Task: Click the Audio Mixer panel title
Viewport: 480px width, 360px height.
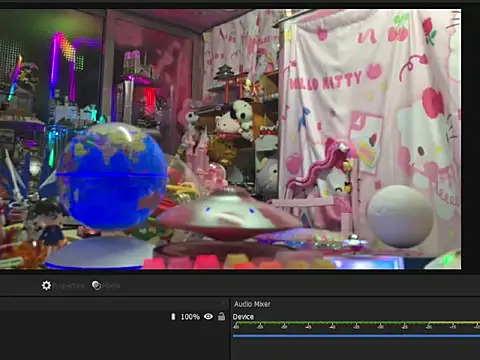Action: click(252, 304)
